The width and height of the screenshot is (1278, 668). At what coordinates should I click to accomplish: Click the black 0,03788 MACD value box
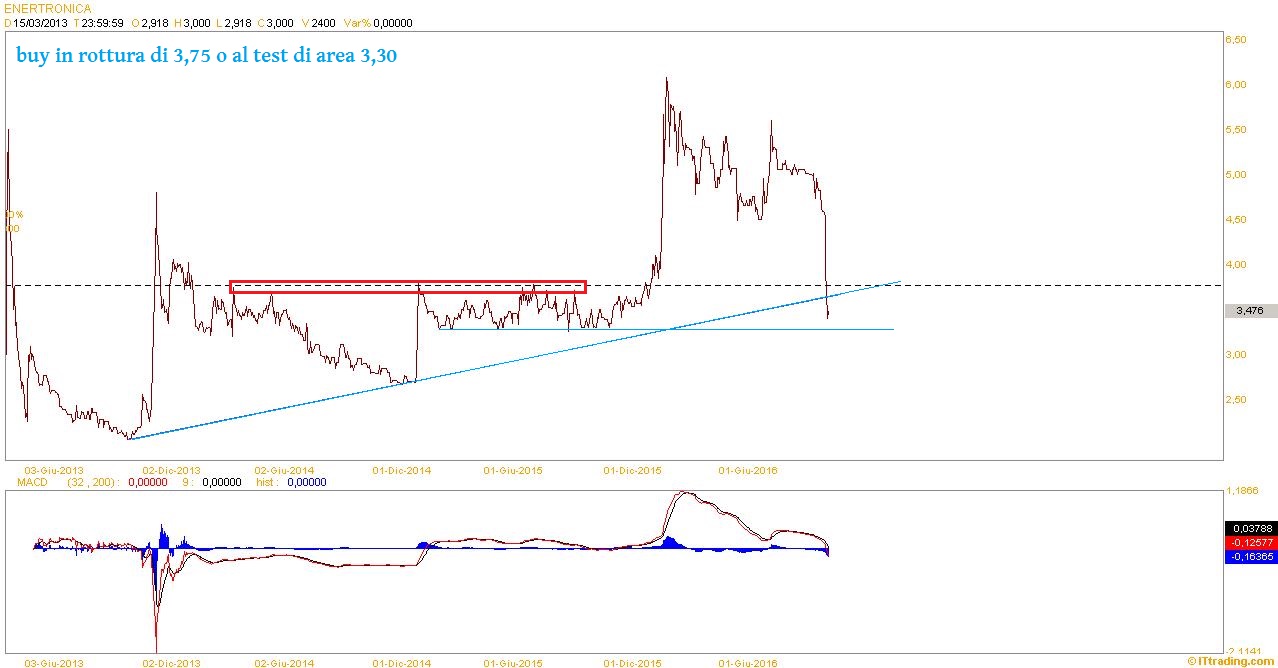tap(1250, 528)
